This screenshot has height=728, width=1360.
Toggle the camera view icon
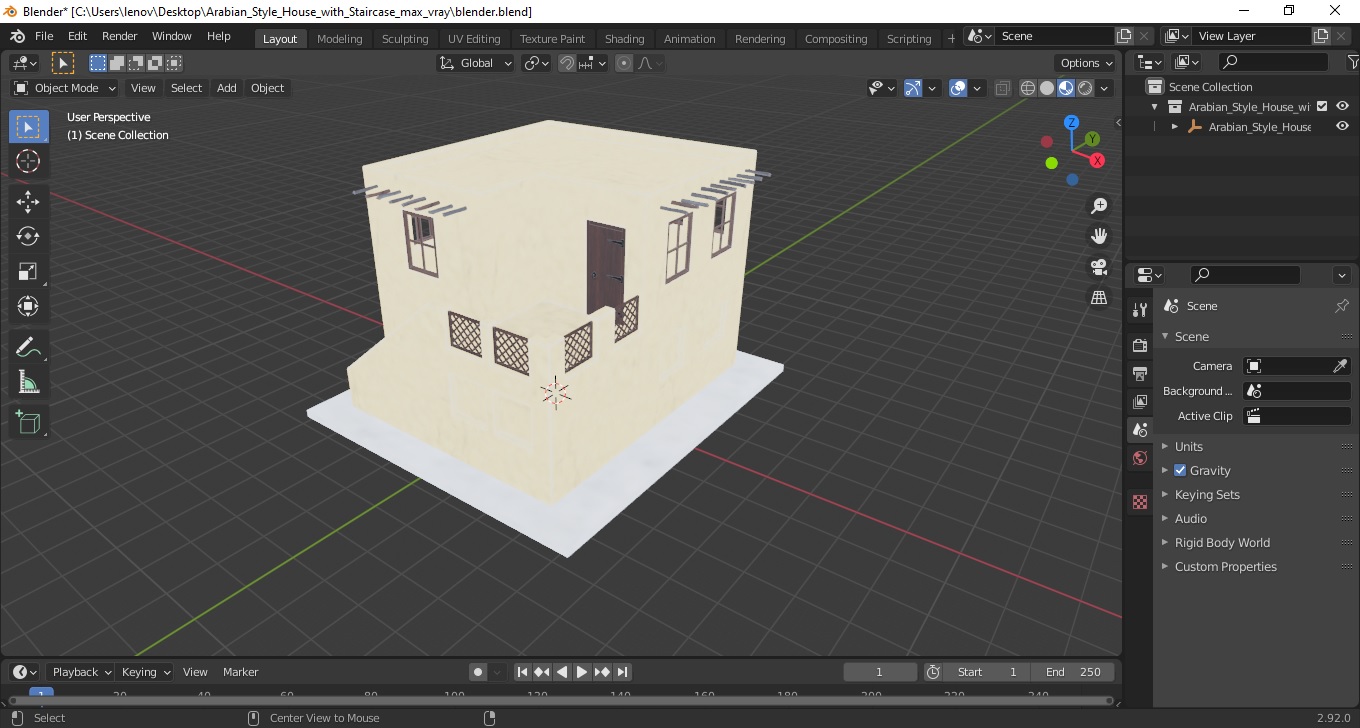(1099, 267)
